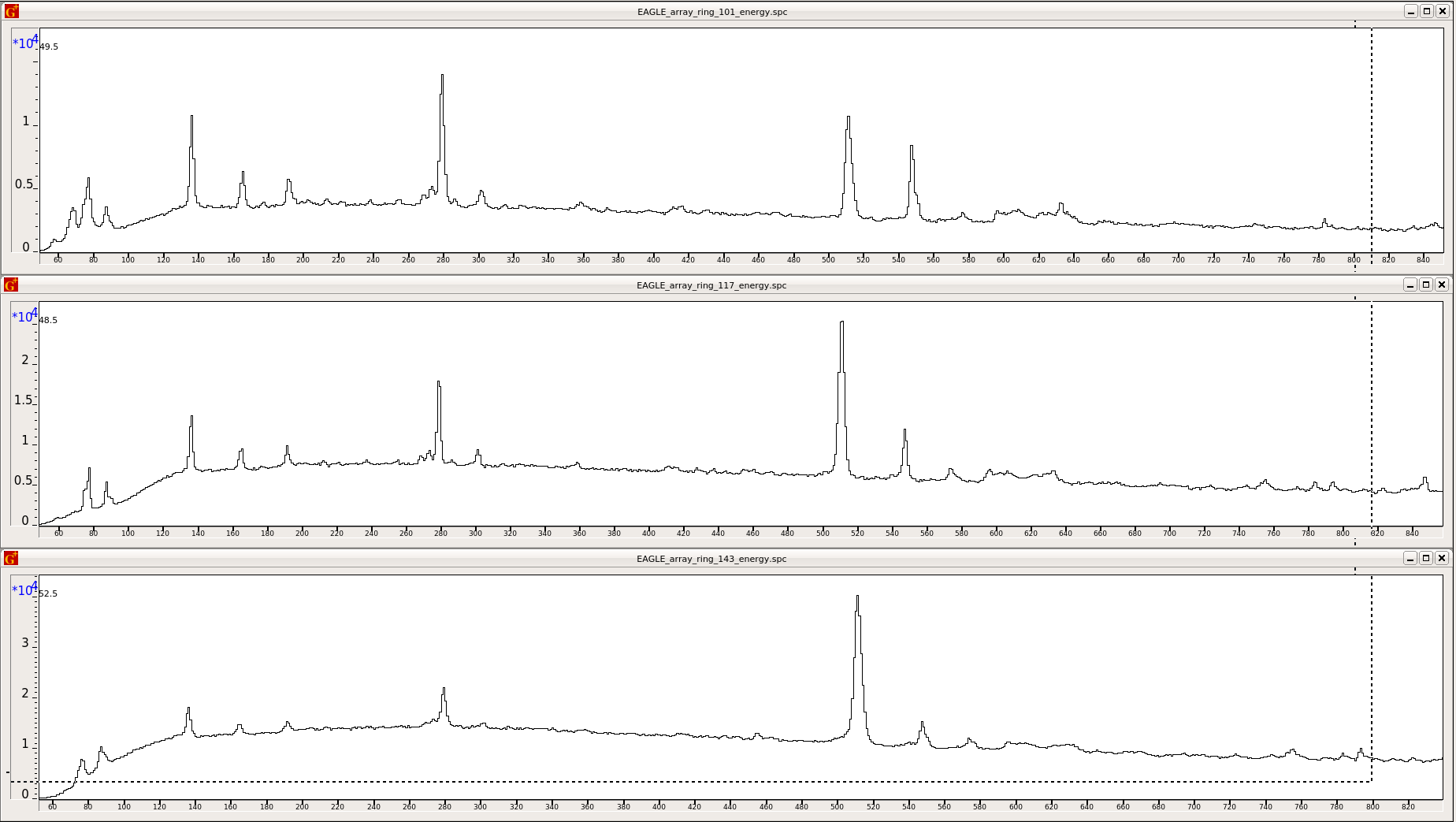1456x822 pixels.
Task: Select the EAGLE_array_ring_101_energy.spc title bar
Action: click(x=711, y=11)
